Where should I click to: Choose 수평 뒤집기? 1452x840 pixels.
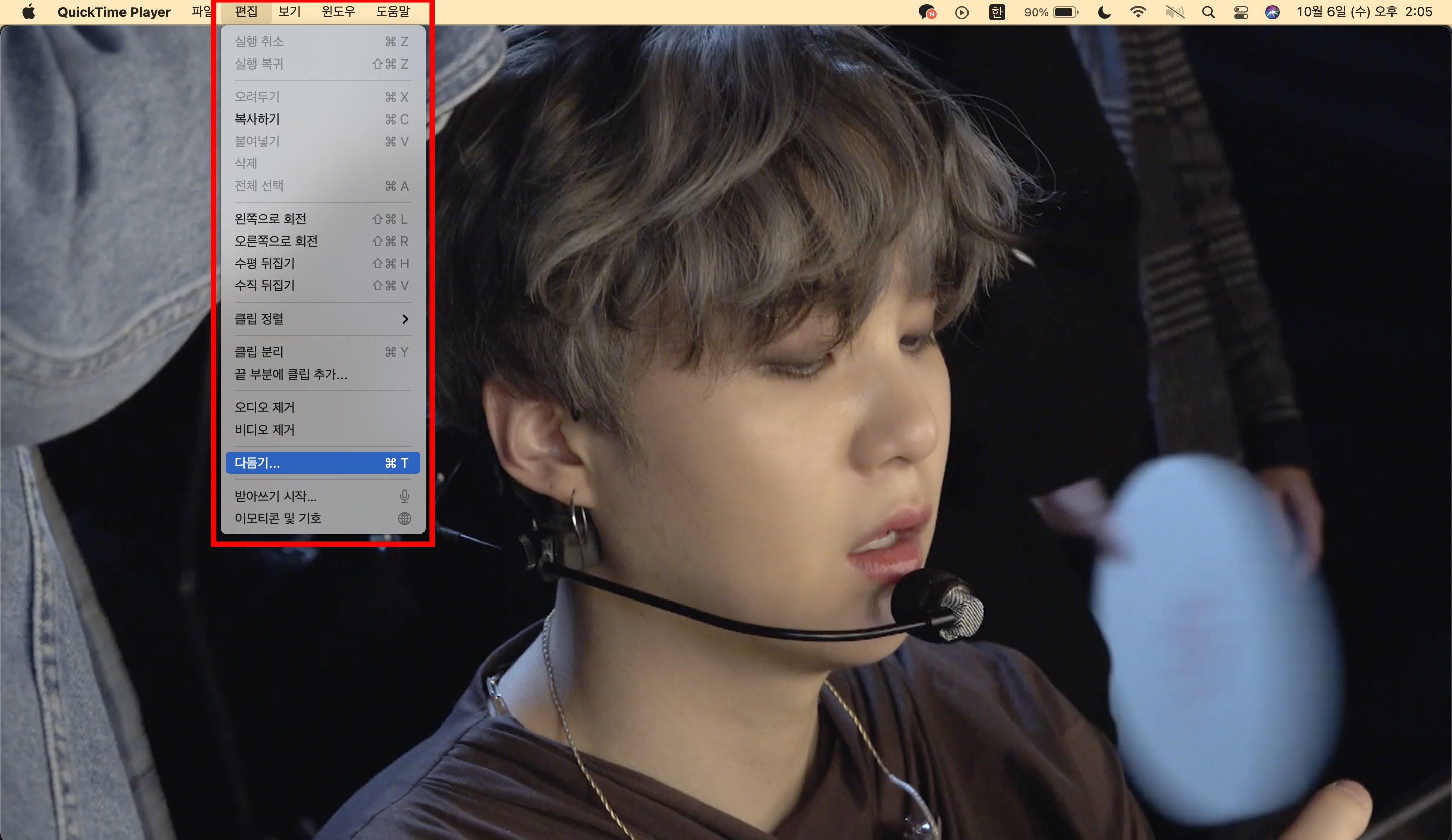(x=323, y=263)
